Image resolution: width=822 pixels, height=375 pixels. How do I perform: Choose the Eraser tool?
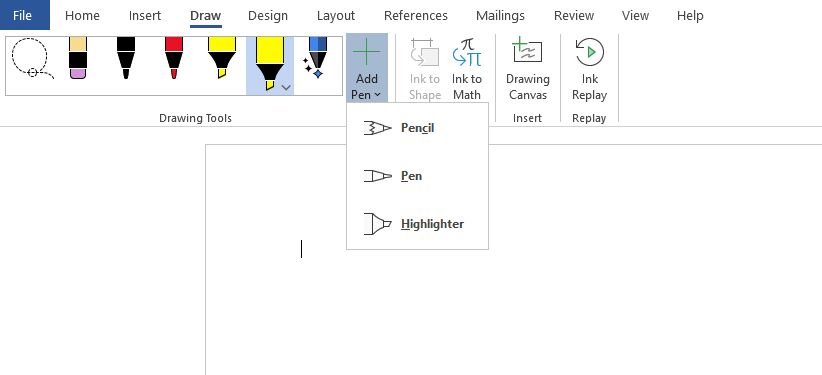click(x=78, y=58)
